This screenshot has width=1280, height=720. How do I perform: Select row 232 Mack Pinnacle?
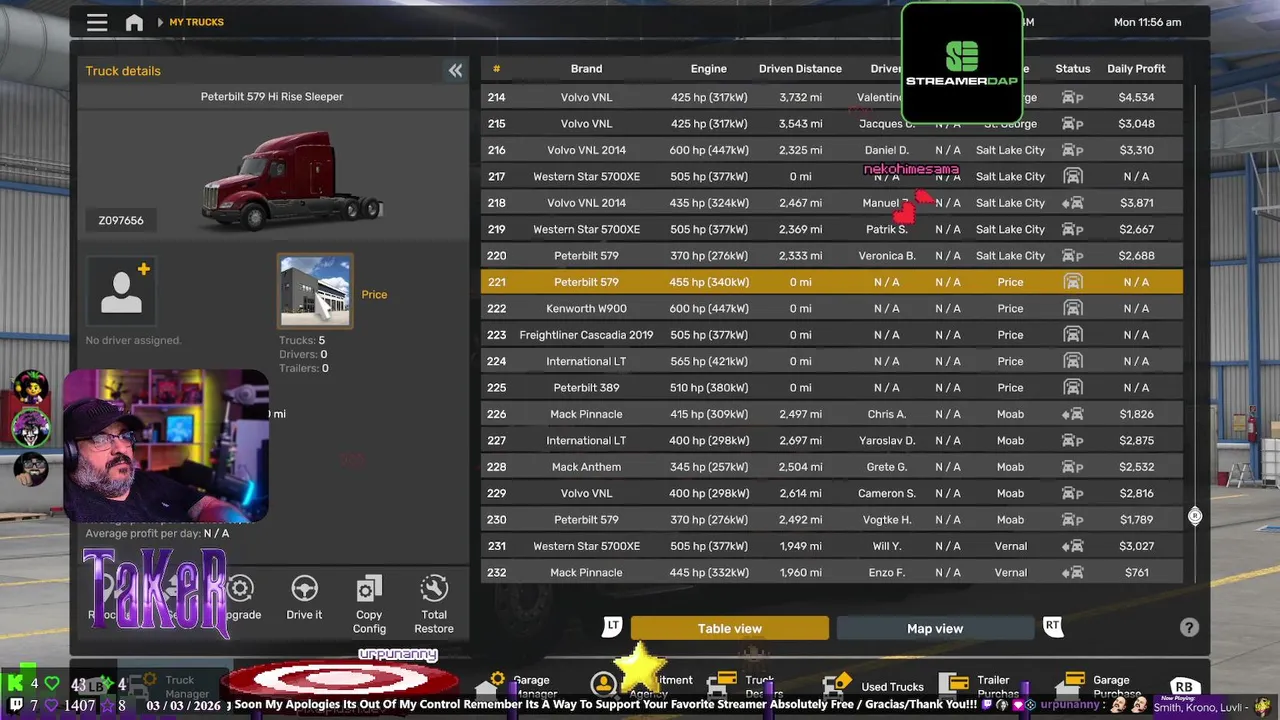832,572
